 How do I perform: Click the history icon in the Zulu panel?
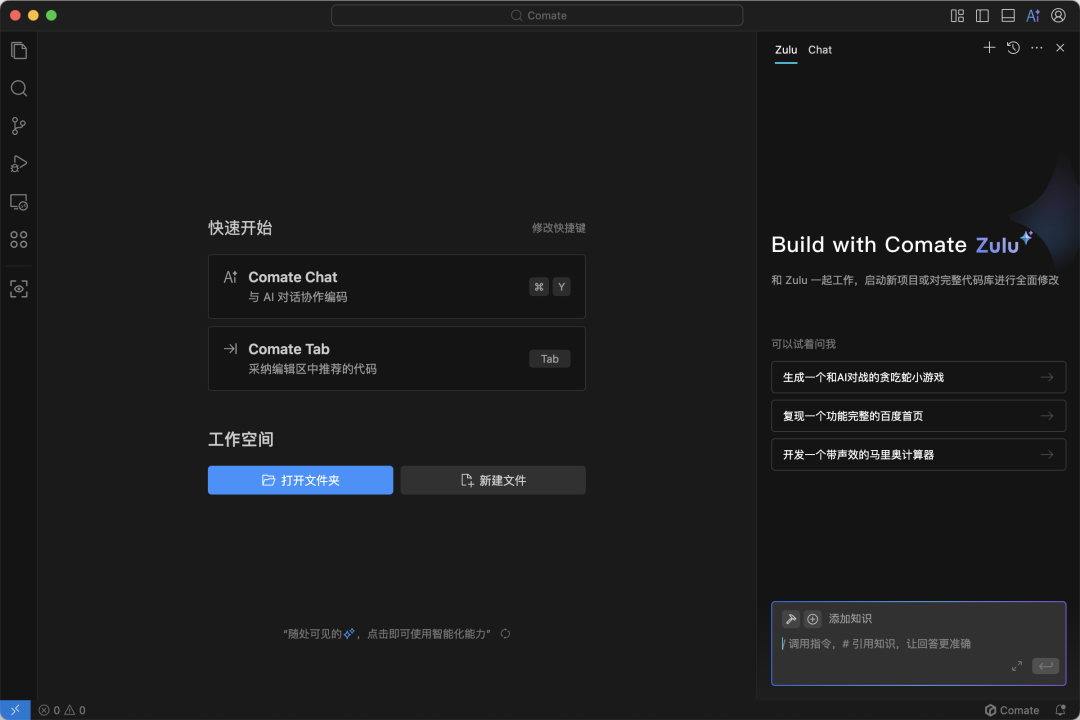tap(1013, 47)
